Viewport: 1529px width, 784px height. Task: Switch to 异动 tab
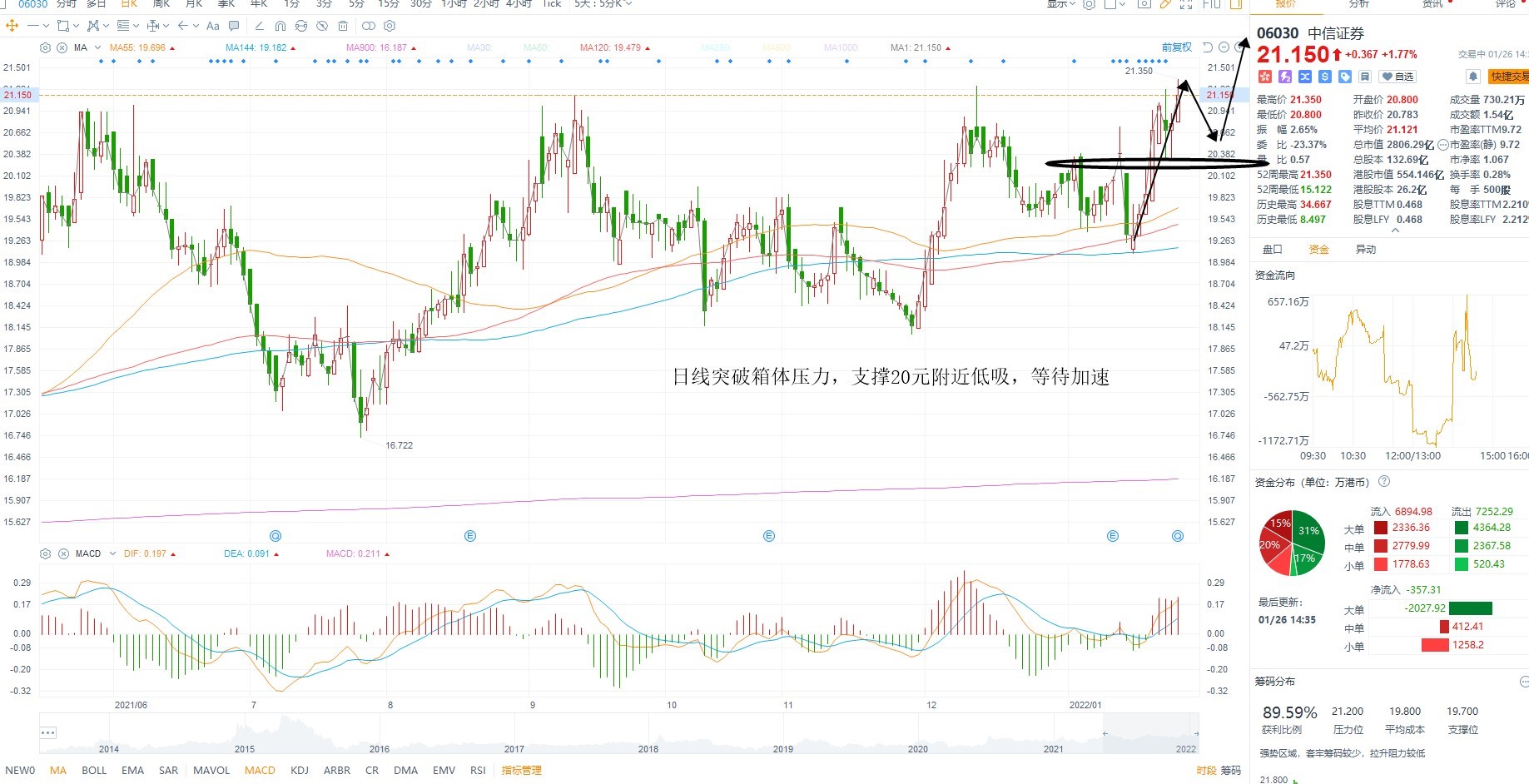1366,250
